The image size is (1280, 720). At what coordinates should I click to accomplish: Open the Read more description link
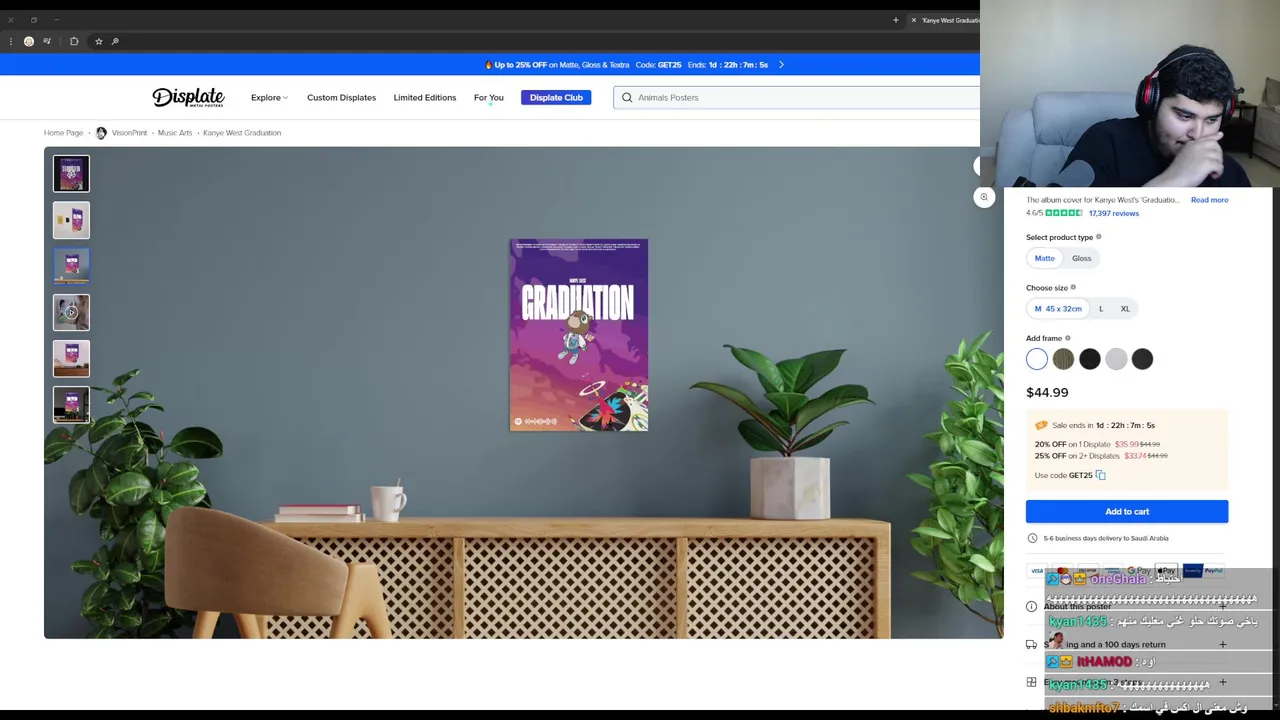point(1209,200)
